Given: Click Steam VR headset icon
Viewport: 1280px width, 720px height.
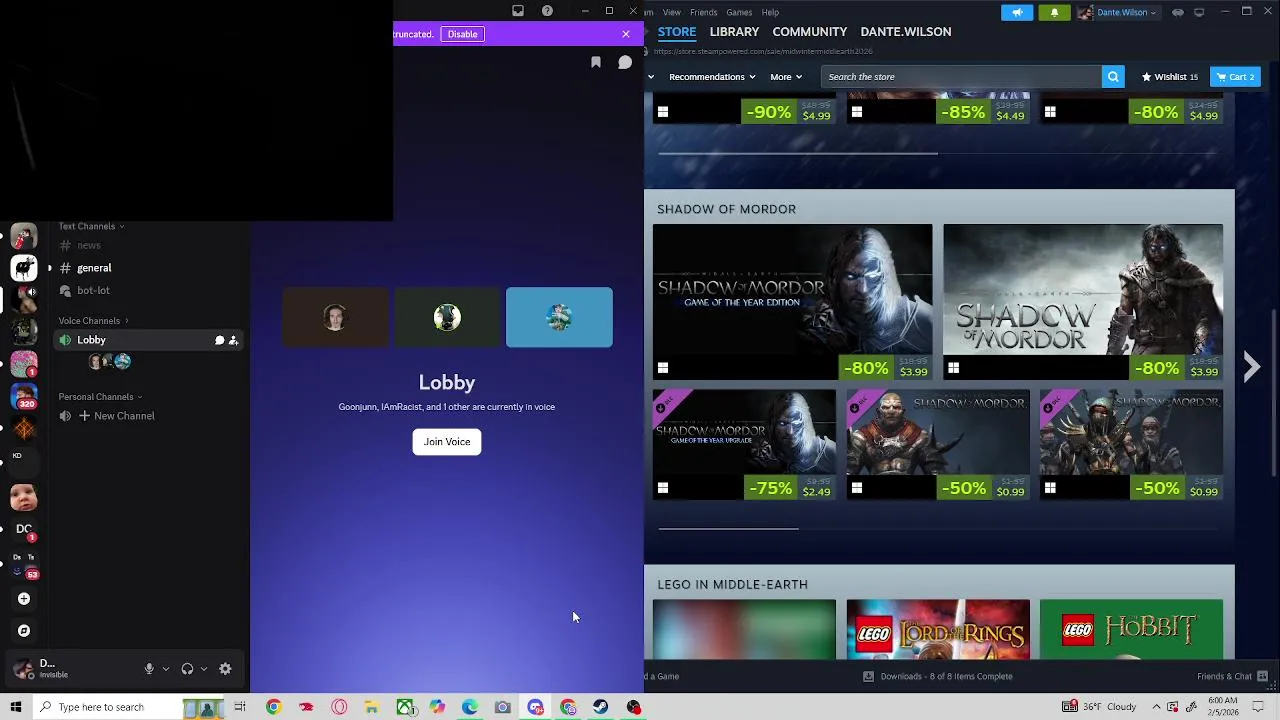Looking at the screenshot, I should [x=1178, y=12].
